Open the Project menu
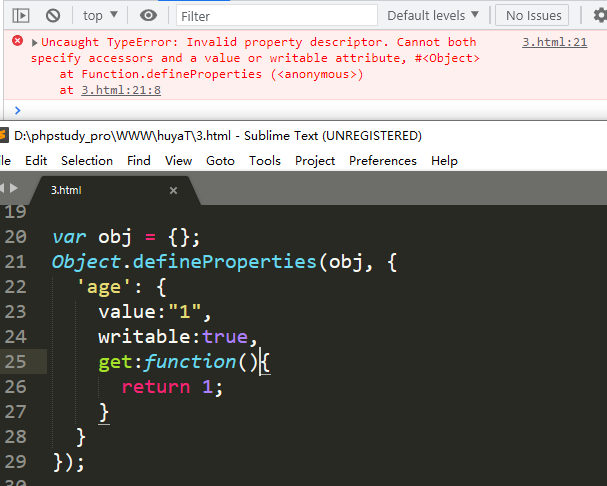 315,160
